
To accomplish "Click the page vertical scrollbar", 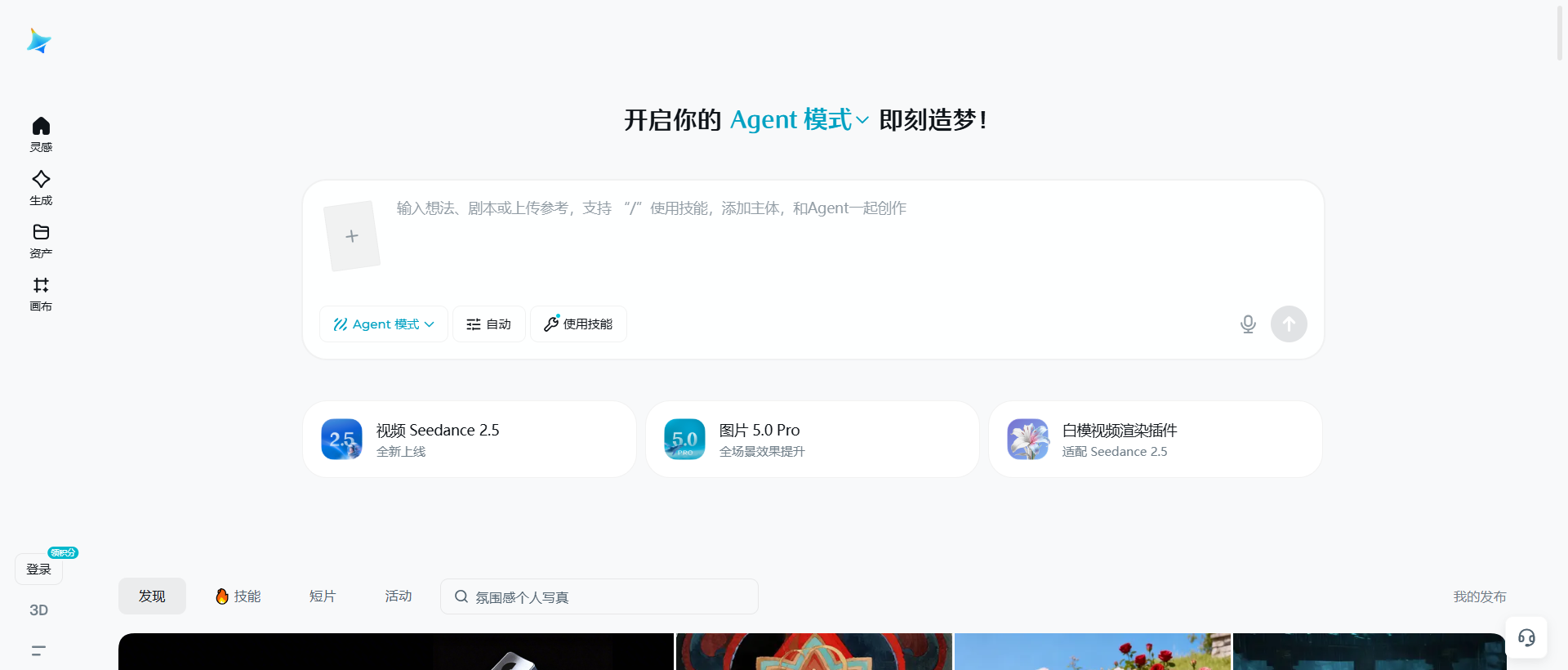I will pyautogui.click(x=1560, y=33).
